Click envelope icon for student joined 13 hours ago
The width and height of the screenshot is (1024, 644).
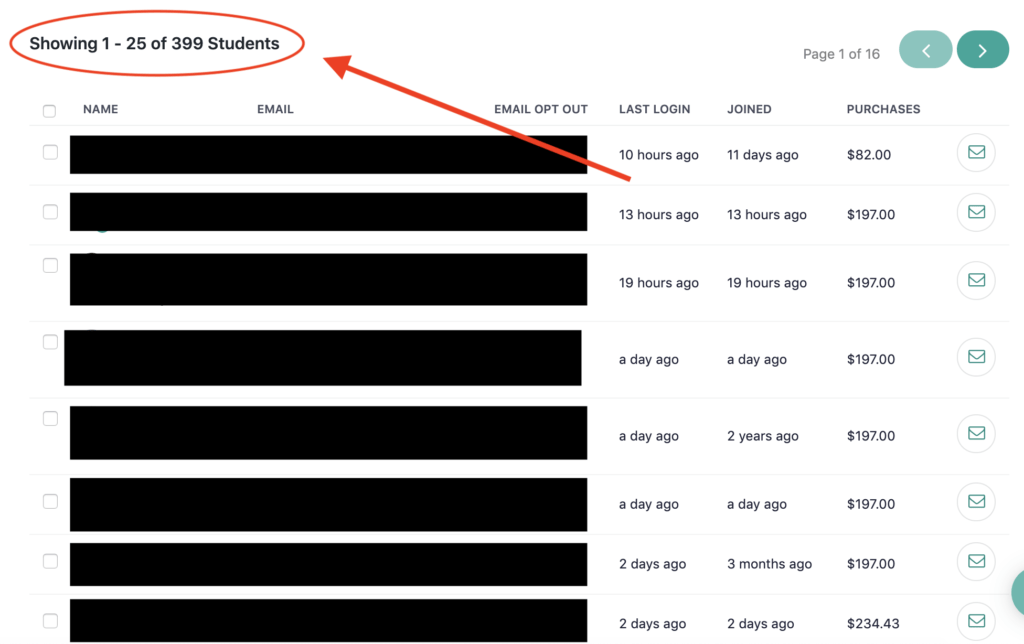[976, 212]
